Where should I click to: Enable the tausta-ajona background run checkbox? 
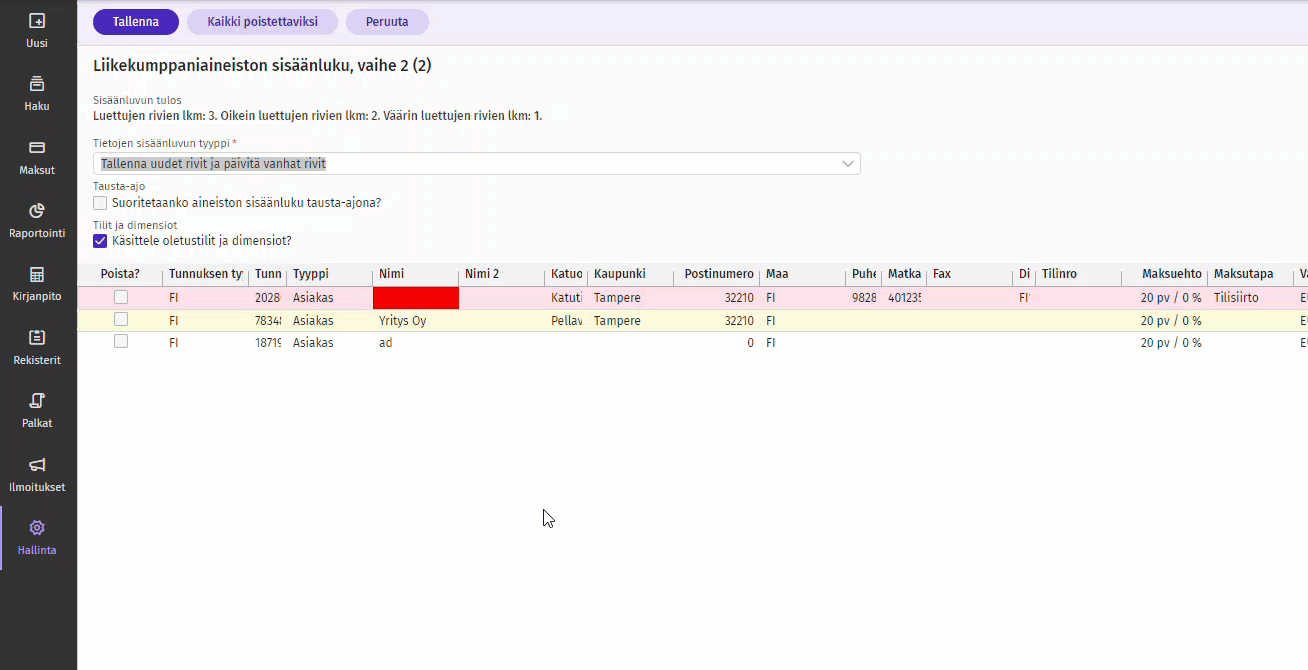coord(100,203)
